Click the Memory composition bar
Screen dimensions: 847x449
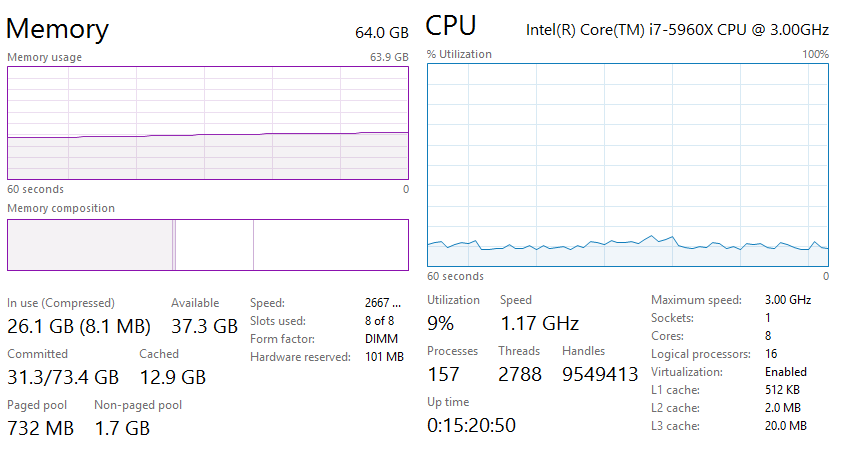tap(207, 245)
